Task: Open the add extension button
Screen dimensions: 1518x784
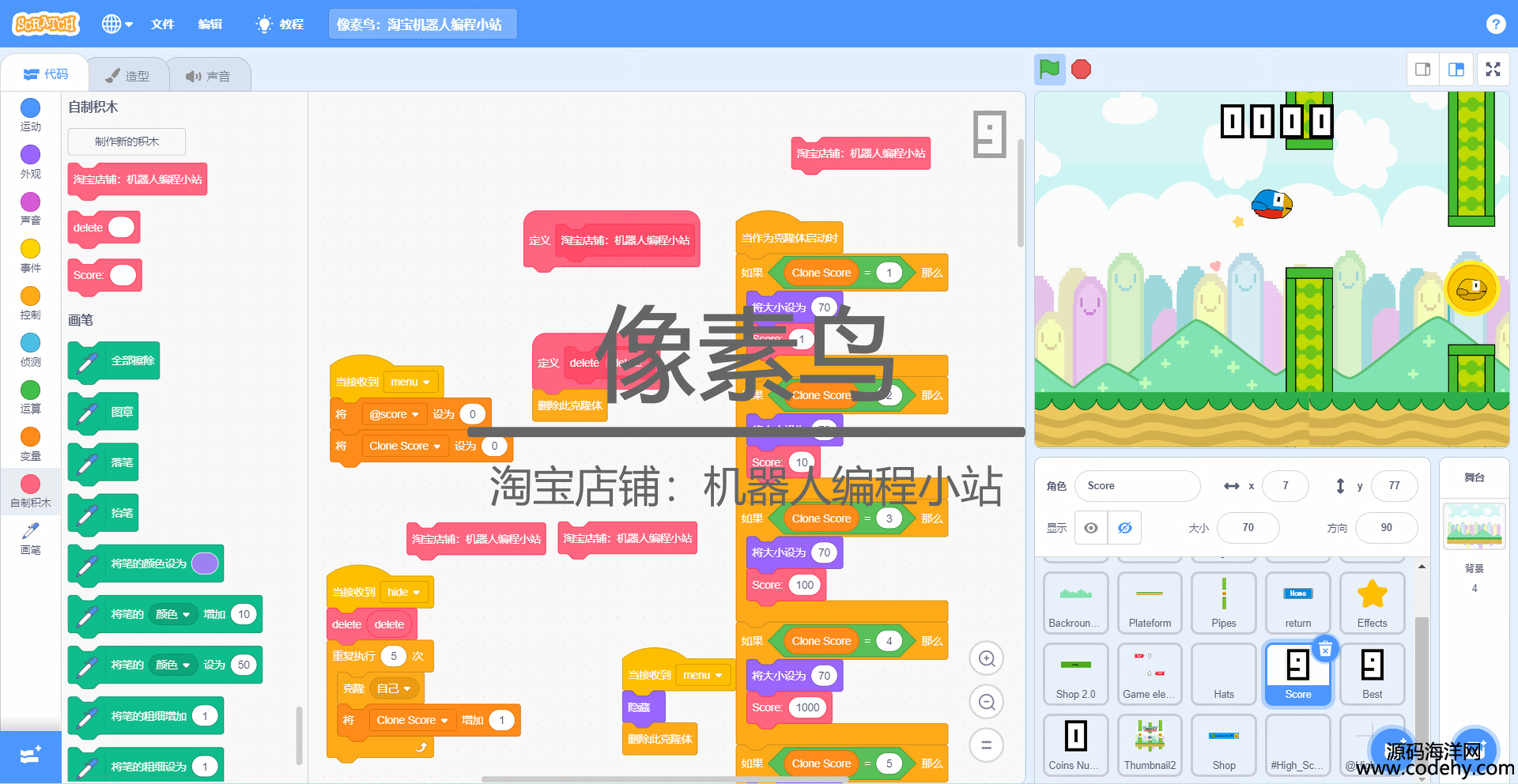Action: coord(30,757)
